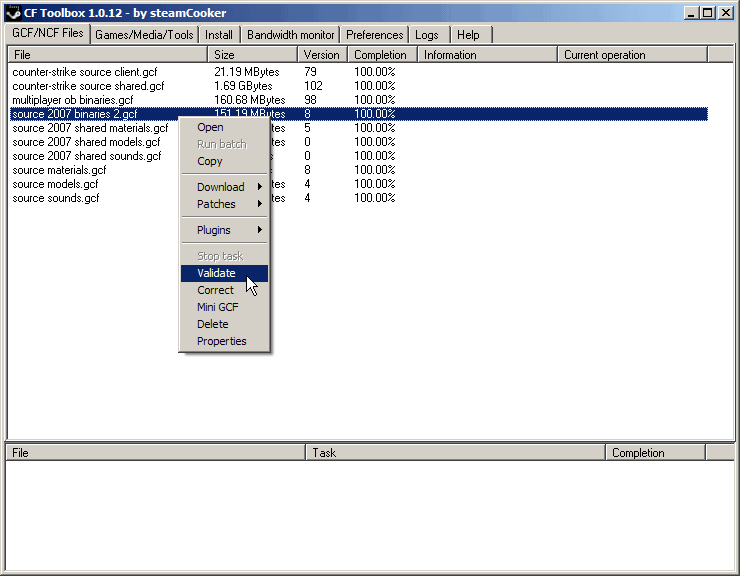Select source 2007 shared models.gcf
This screenshot has width=740, height=576.
point(86,142)
